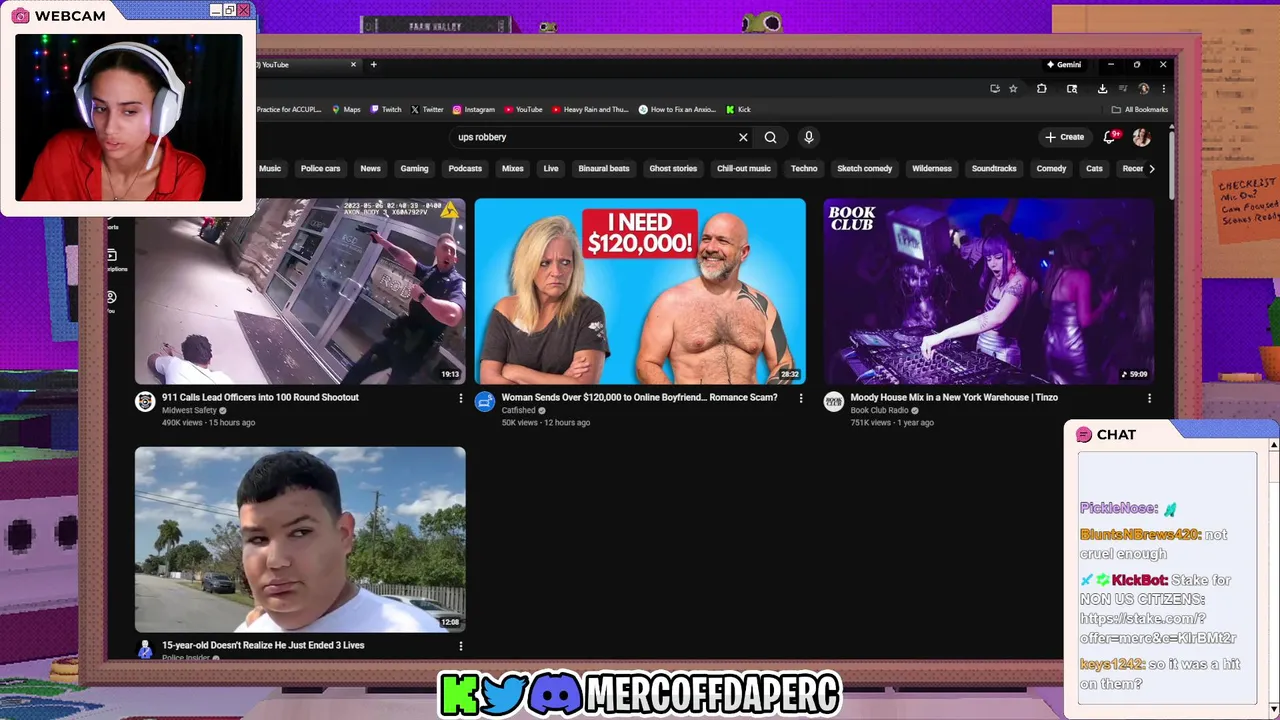Close the WEBCAM overlay window
This screenshot has height=720, width=1280.
243,10
